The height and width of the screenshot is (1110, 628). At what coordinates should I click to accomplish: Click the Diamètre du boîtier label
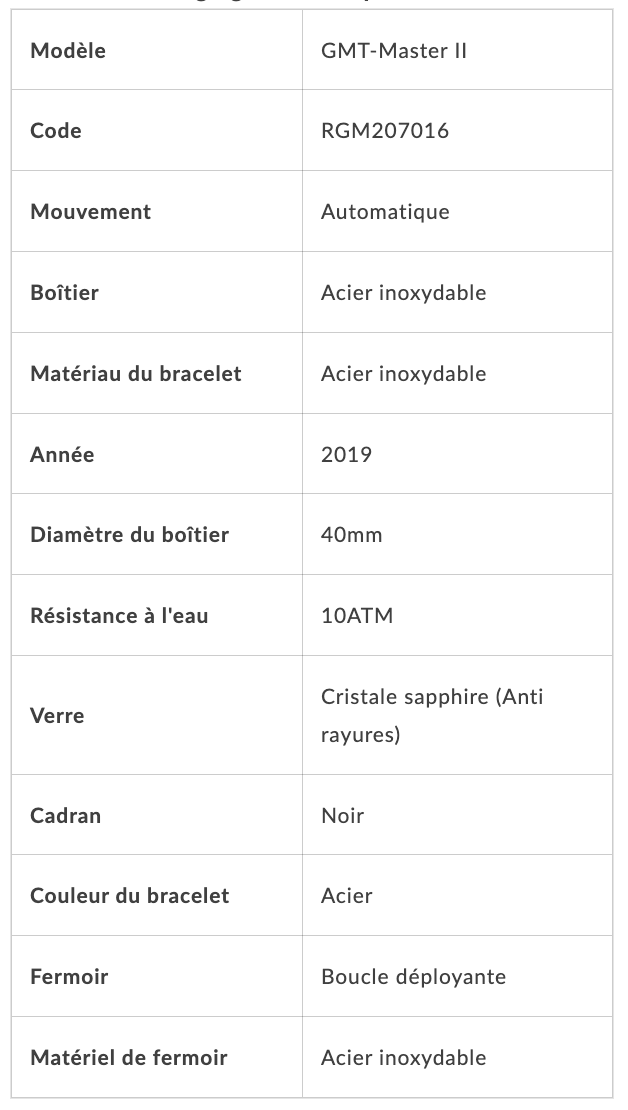pyautogui.click(x=130, y=534)
